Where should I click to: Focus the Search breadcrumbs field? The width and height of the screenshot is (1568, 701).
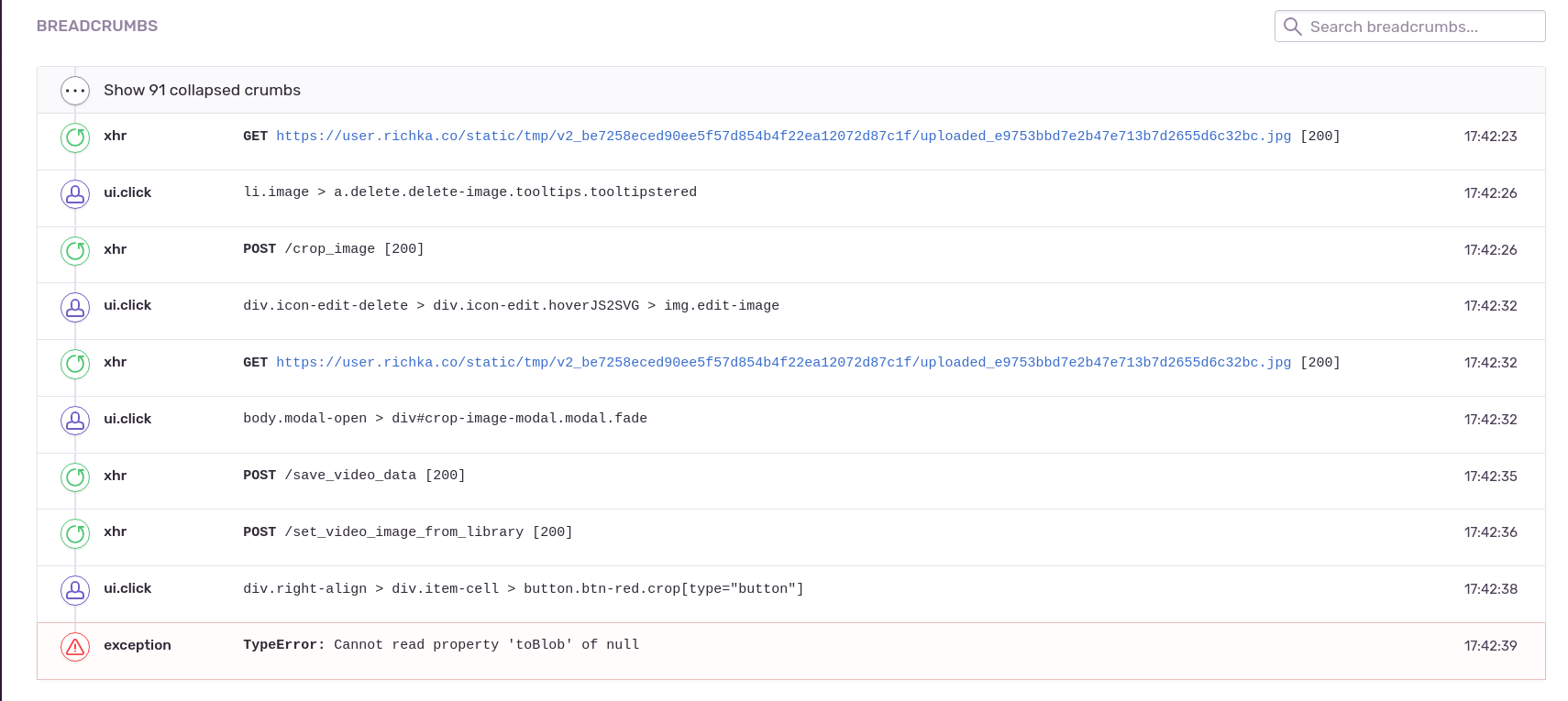tap(1409, 27)
